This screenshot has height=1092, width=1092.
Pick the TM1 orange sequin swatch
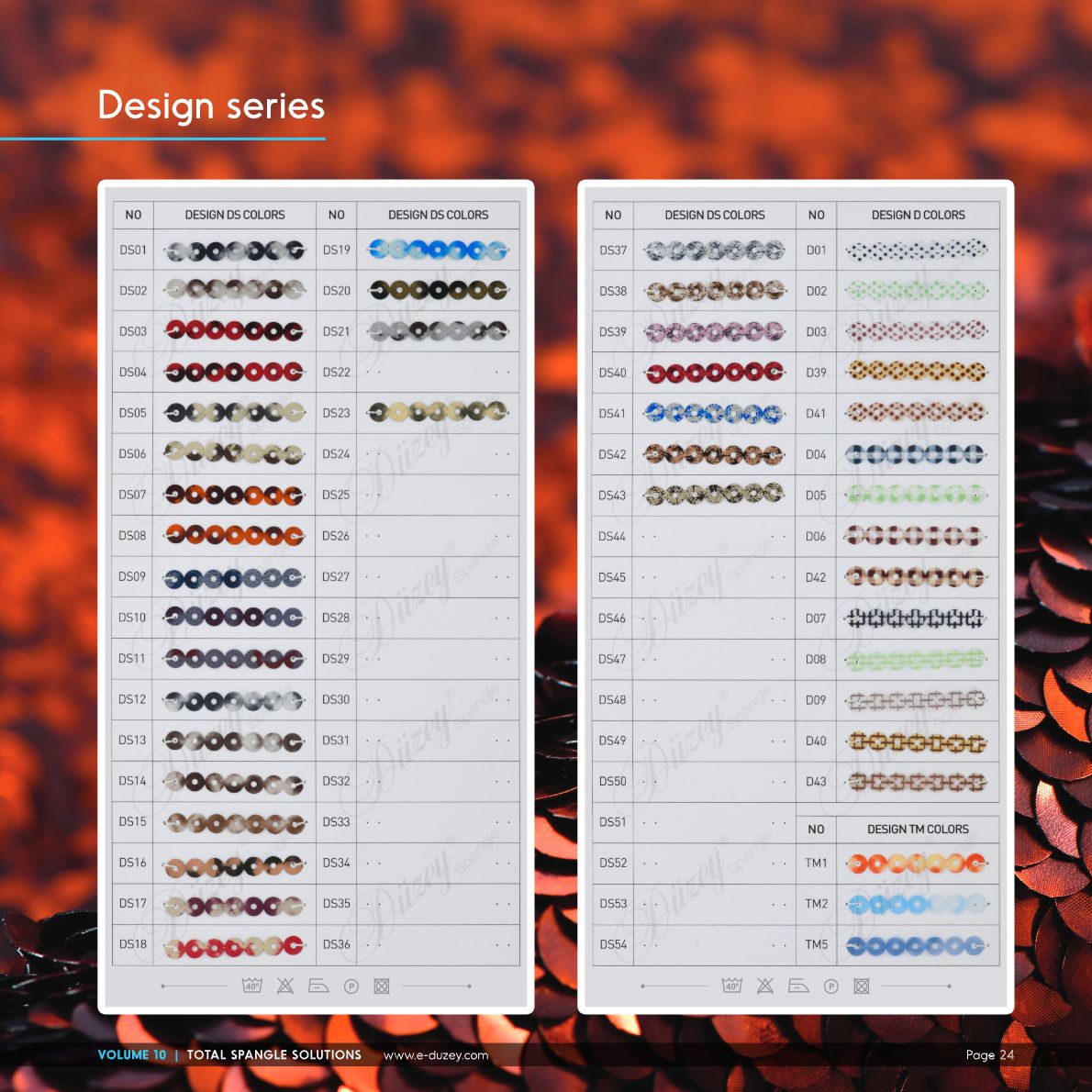click(x=917, y=863)
